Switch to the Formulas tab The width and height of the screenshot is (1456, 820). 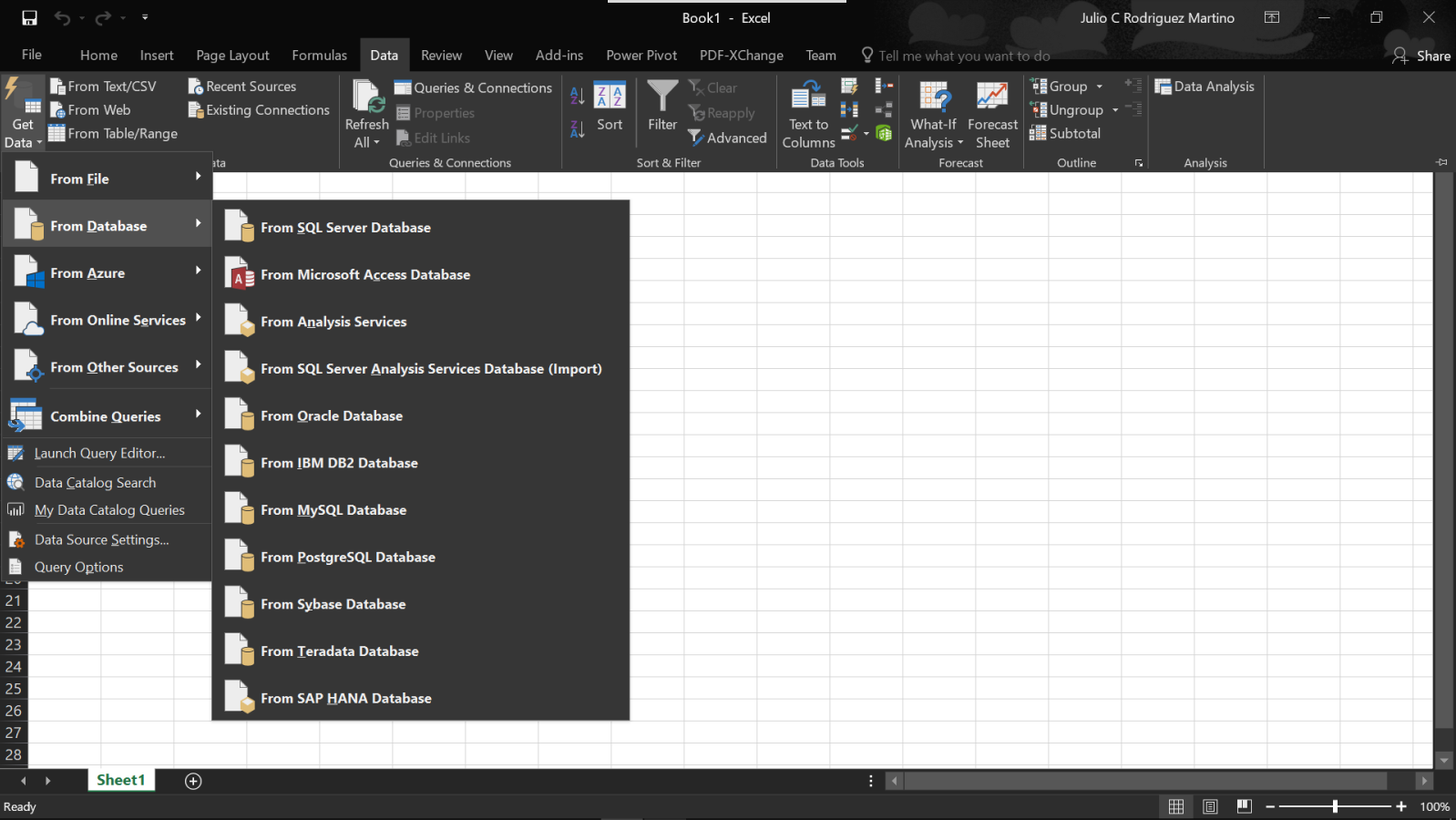pyautogui.click(x=319, y=56)
